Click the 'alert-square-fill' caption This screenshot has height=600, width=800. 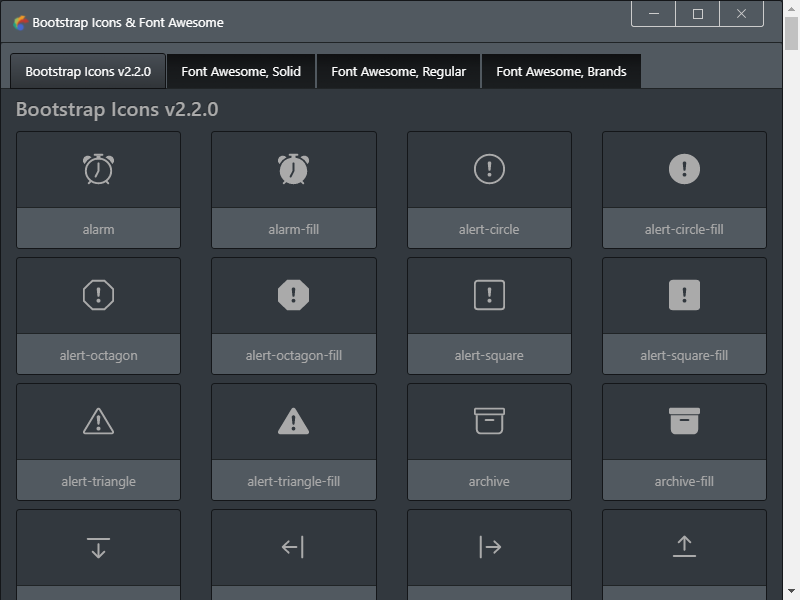[684, 356]
